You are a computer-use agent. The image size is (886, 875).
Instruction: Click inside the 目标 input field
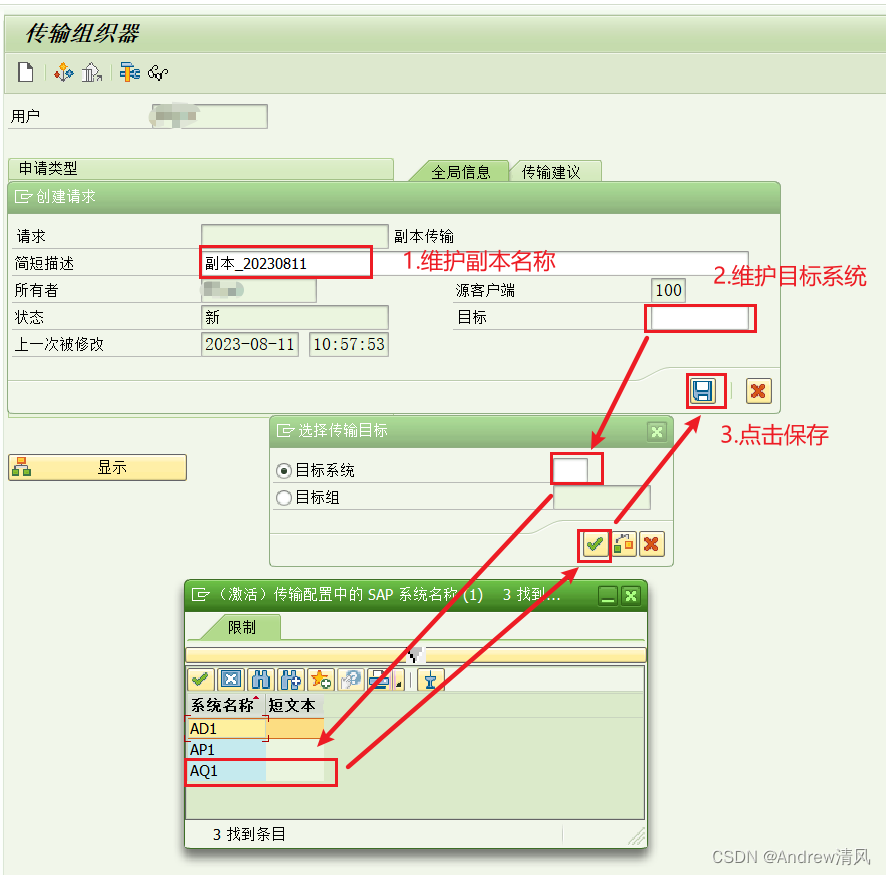(x=699, y=317)
